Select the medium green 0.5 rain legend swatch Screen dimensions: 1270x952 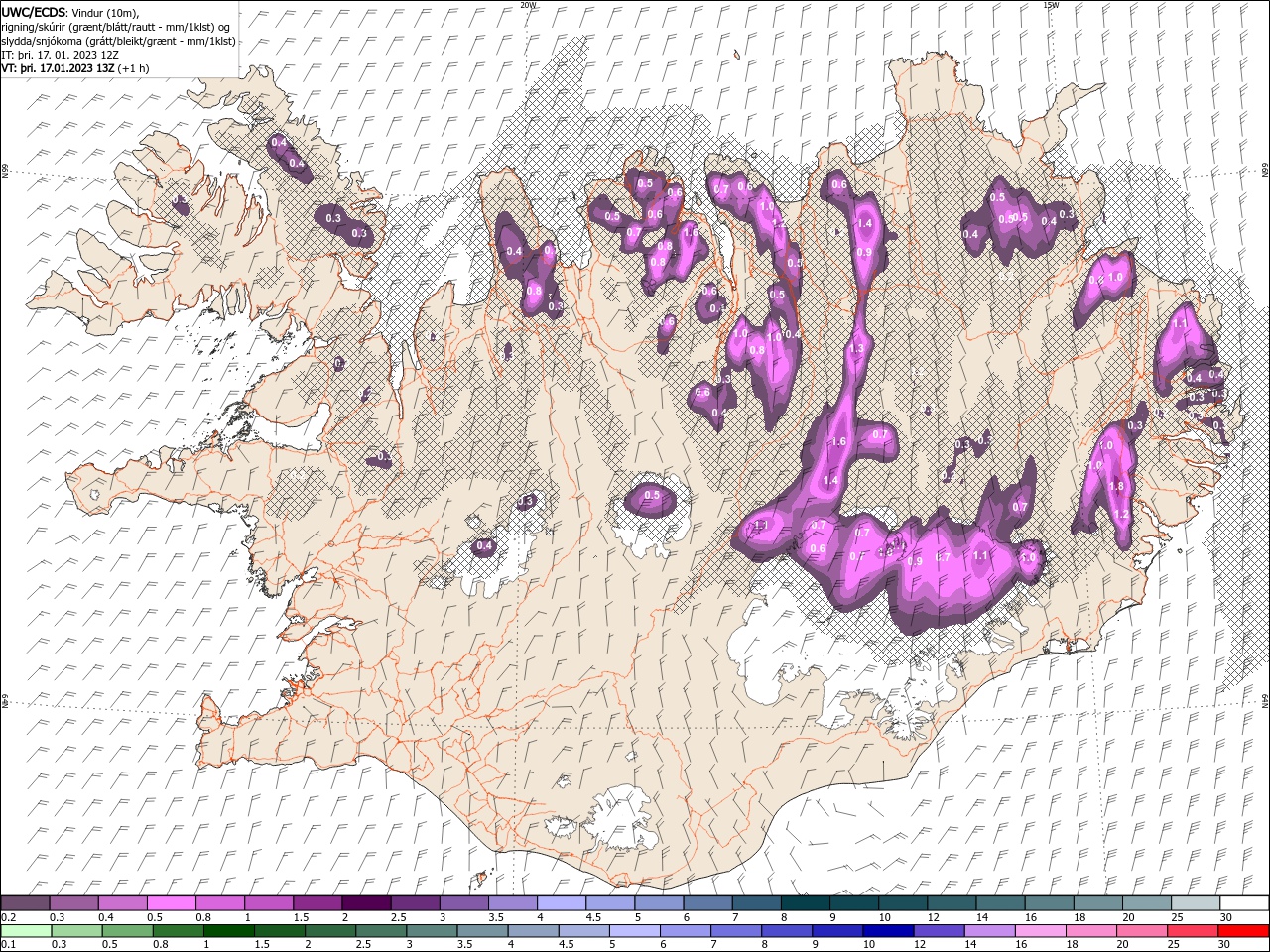pyautogui.click(x=127, y=931)
